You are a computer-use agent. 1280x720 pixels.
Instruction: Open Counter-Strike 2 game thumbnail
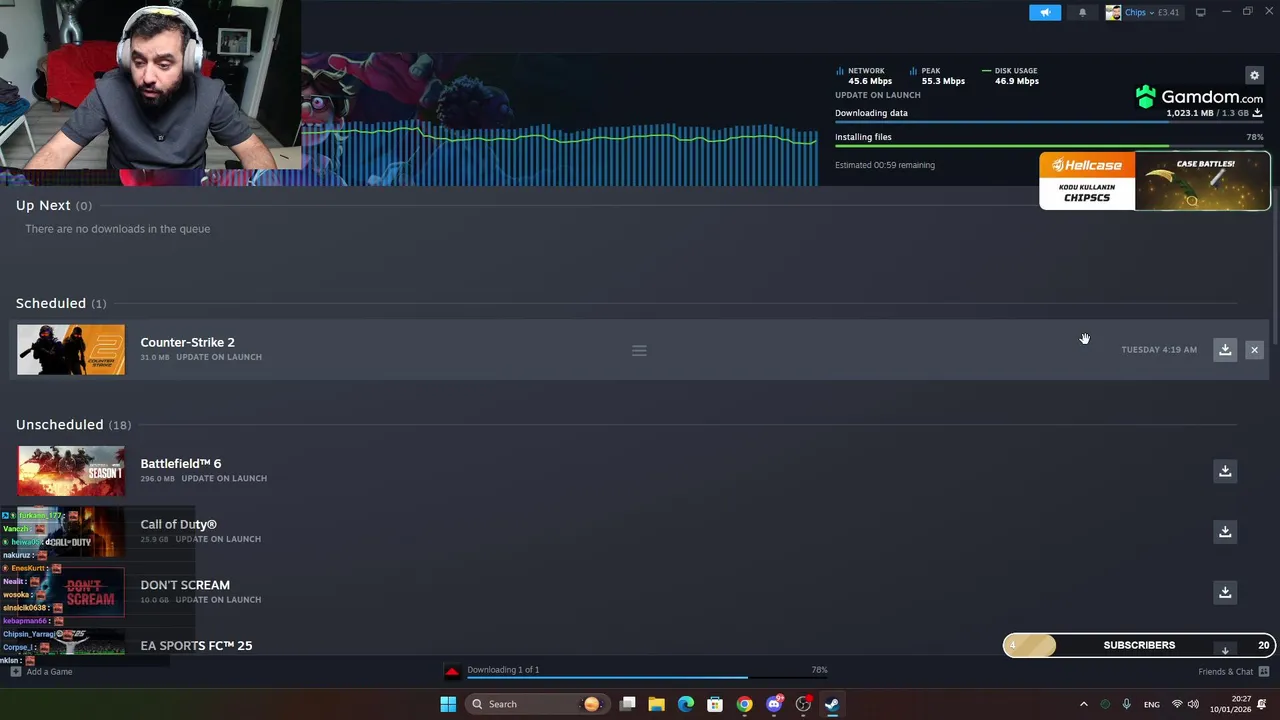71,350
